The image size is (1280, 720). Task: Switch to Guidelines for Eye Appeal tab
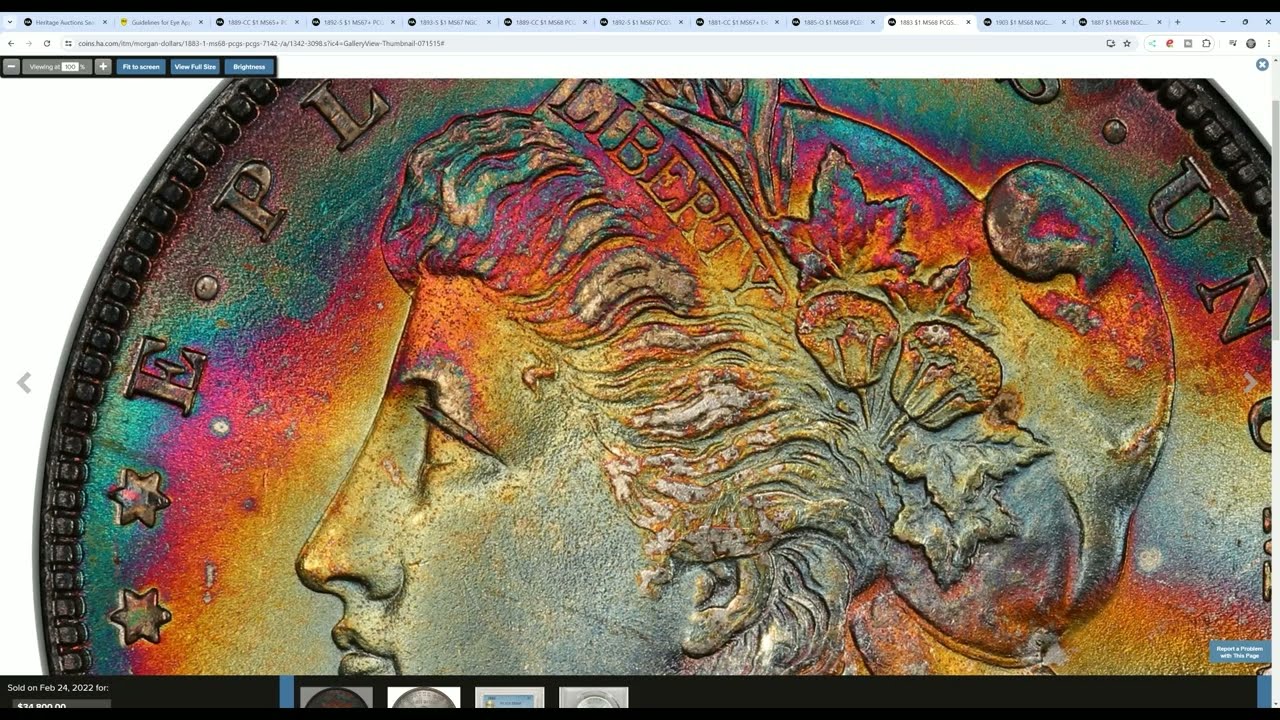pyautogui.click(x=160, y=22)
